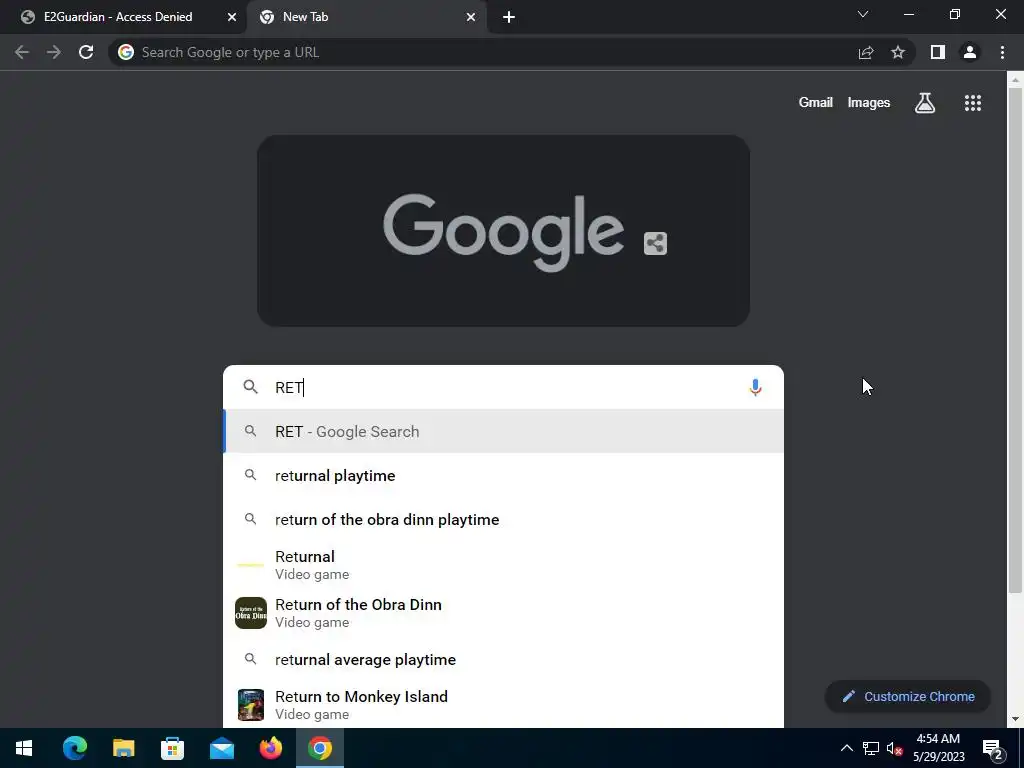Launch Microsoft Edge from taskbar
The image size is (1024, 768).
click(74, 748)
